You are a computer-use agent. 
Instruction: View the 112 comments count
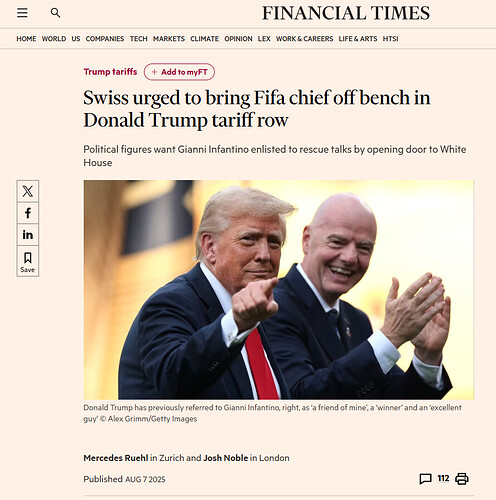tap(443, 479)
